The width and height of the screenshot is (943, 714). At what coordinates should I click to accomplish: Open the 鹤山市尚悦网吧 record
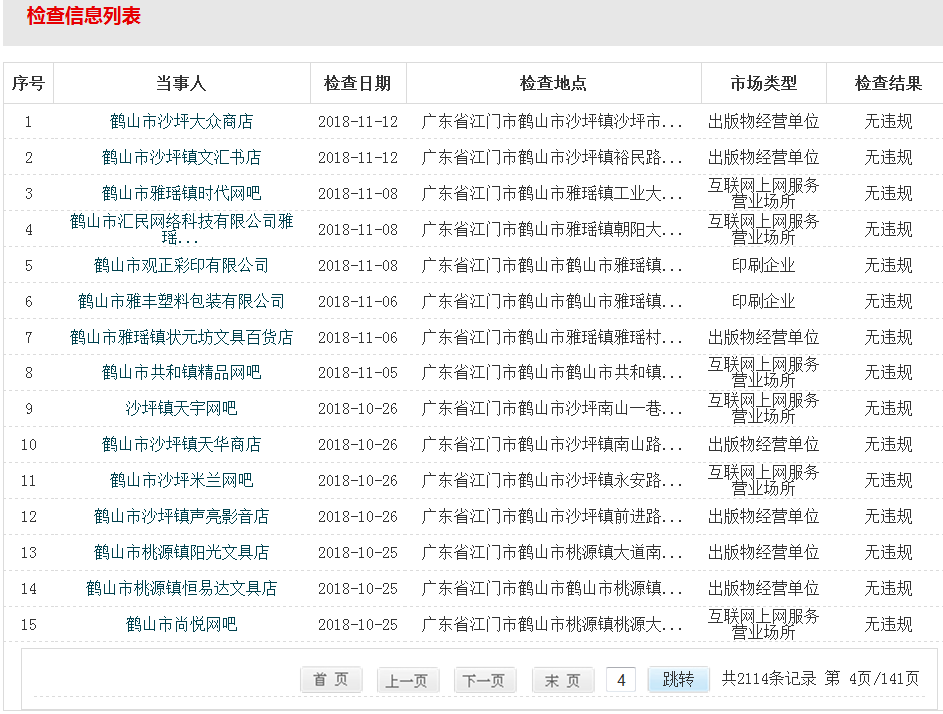point(181,624)
